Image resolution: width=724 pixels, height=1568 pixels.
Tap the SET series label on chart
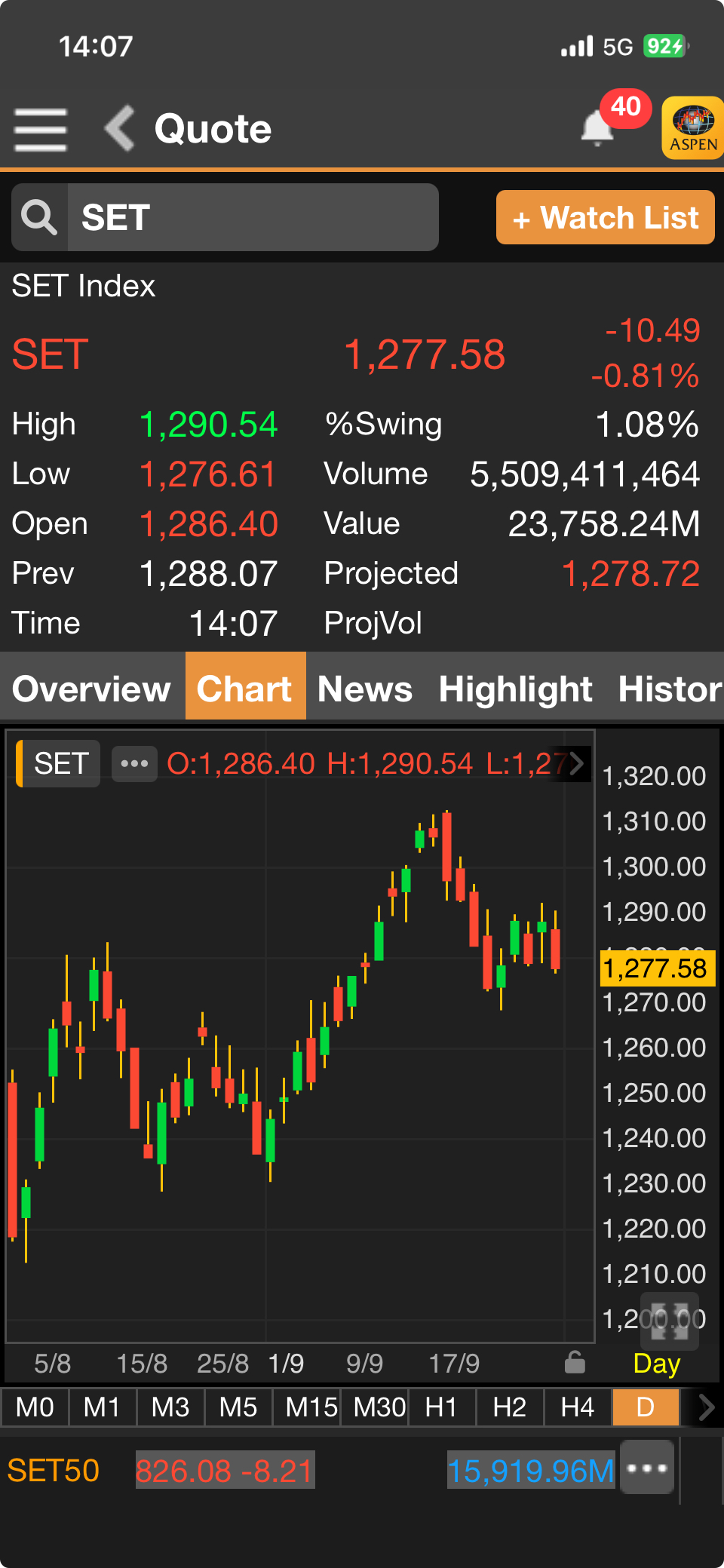pos(60,763)
